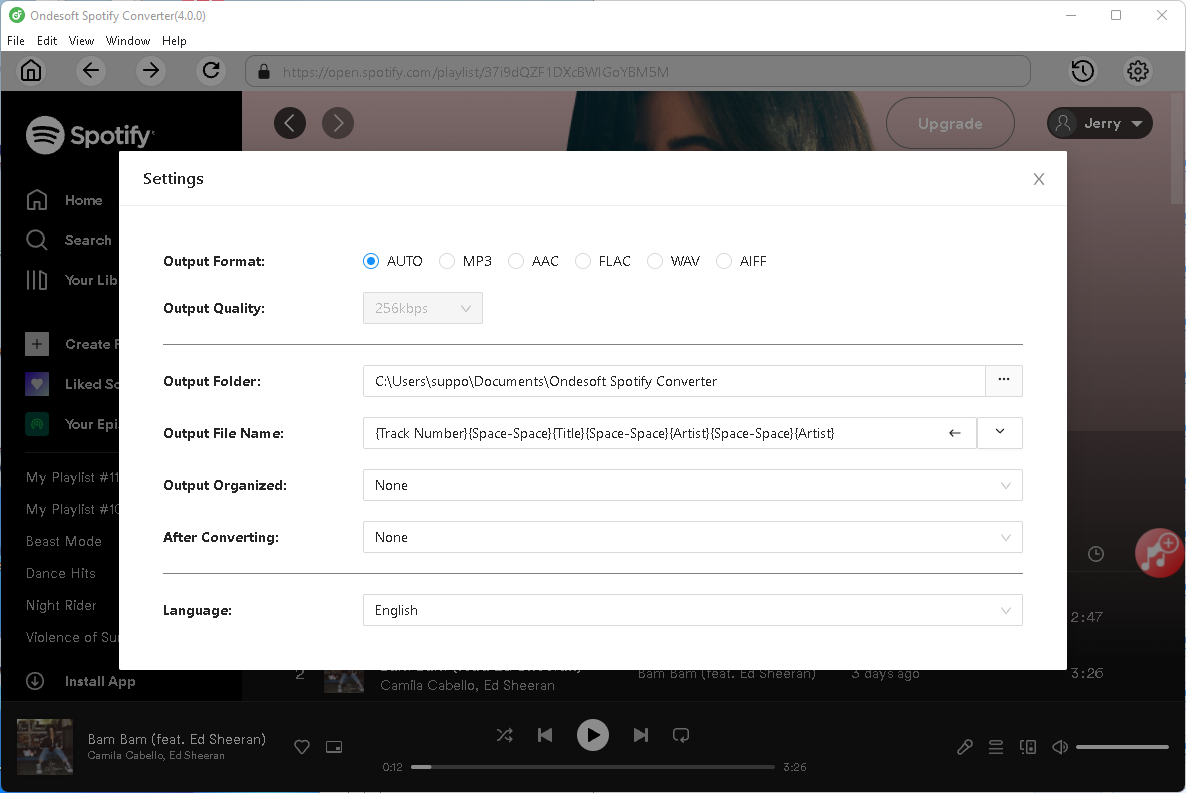
Task: Open Liked Songs heart tile
Action: [36, 384]
